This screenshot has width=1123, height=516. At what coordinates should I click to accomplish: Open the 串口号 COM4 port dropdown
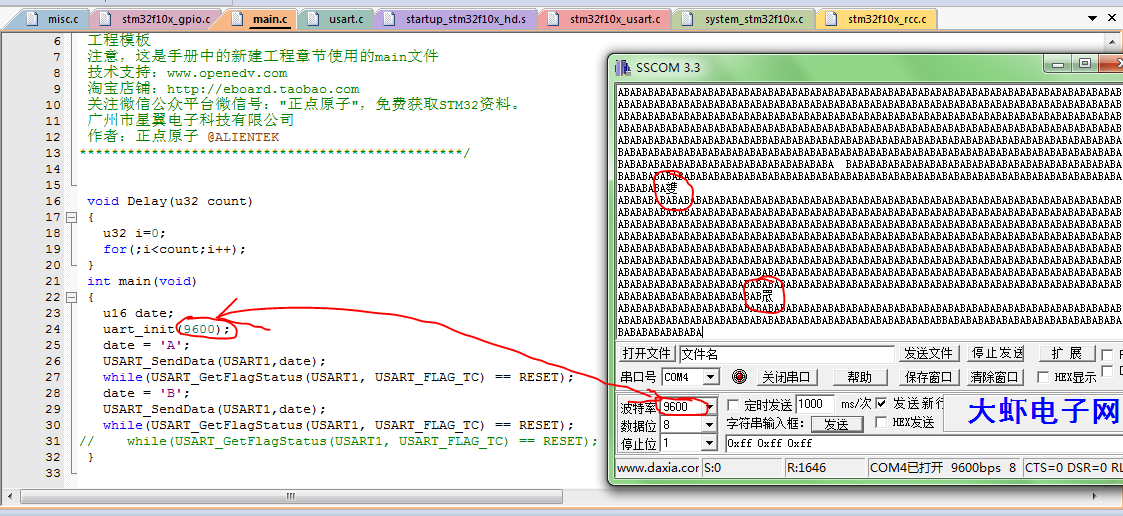coord(710,377)
